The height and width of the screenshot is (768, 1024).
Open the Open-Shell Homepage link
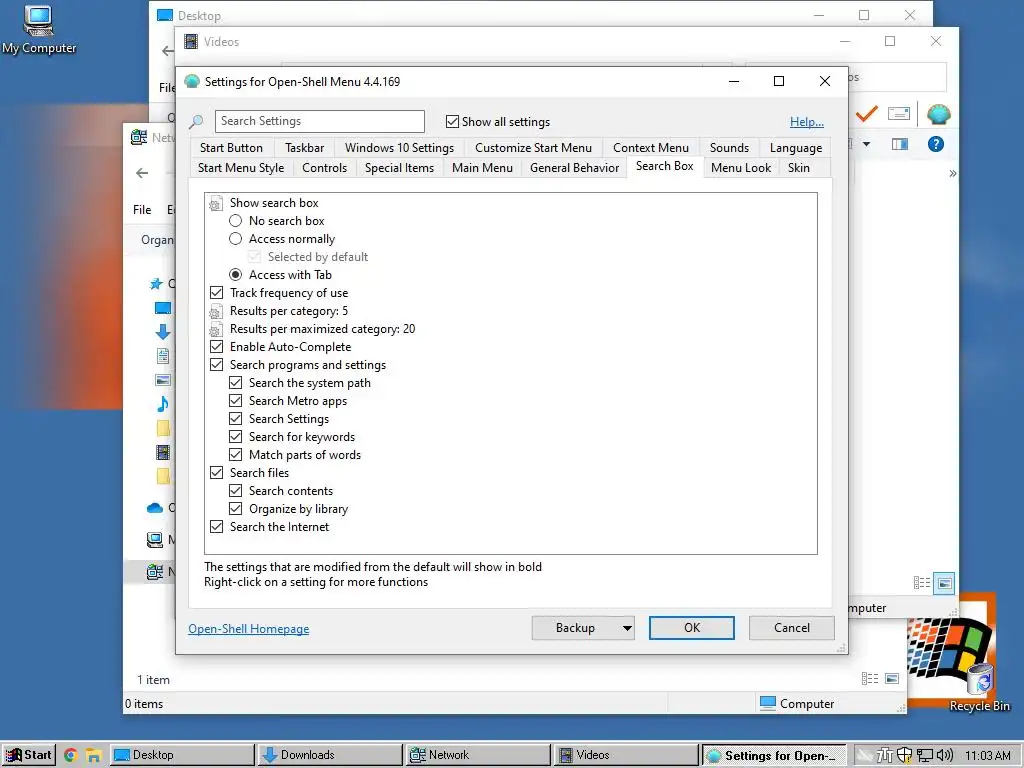tap(249, 629)
